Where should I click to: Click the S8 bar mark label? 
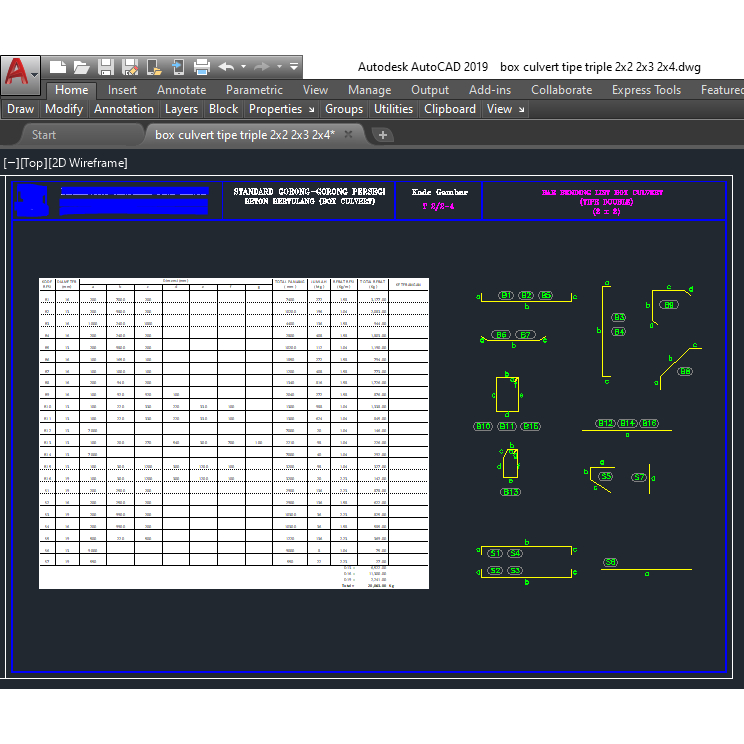[611, 562]
